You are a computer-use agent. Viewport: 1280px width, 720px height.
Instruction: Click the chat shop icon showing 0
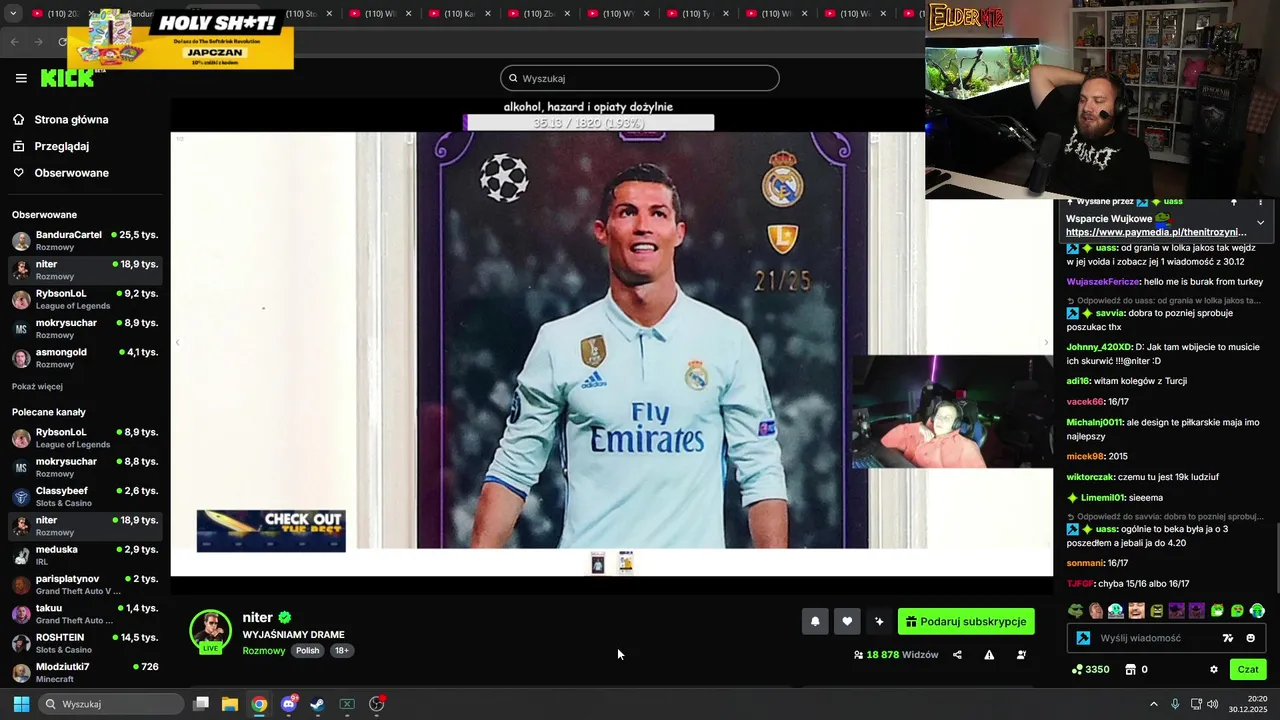1131,670
